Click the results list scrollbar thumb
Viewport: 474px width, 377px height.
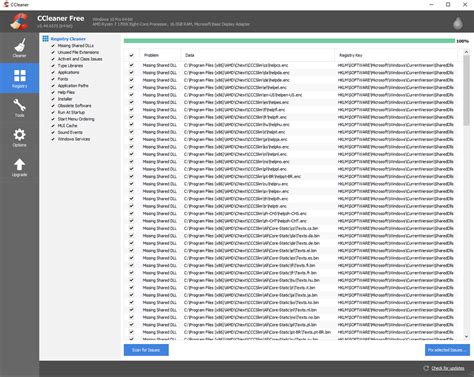466,90
